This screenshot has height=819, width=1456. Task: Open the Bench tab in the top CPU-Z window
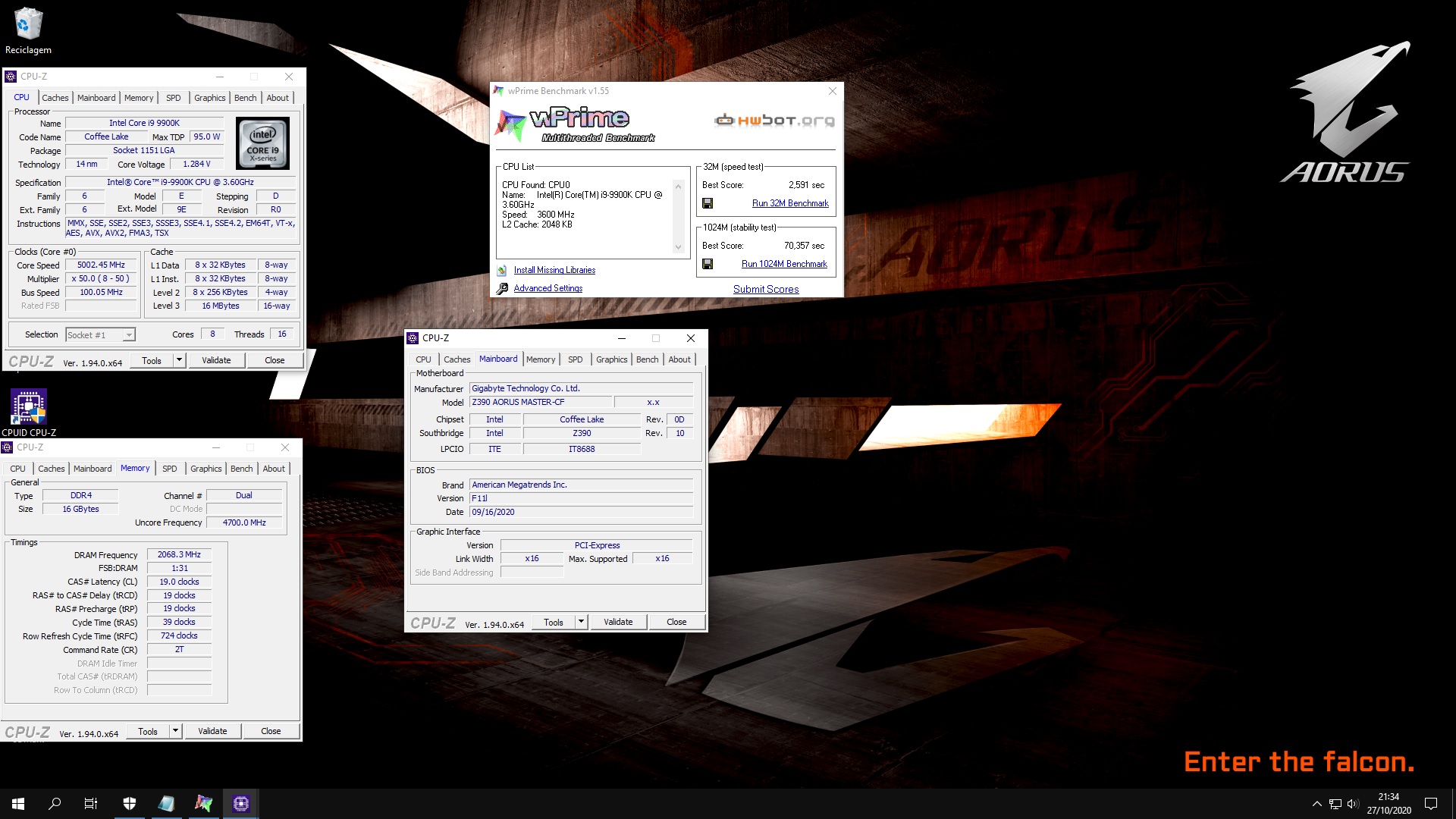click(246, 98)
